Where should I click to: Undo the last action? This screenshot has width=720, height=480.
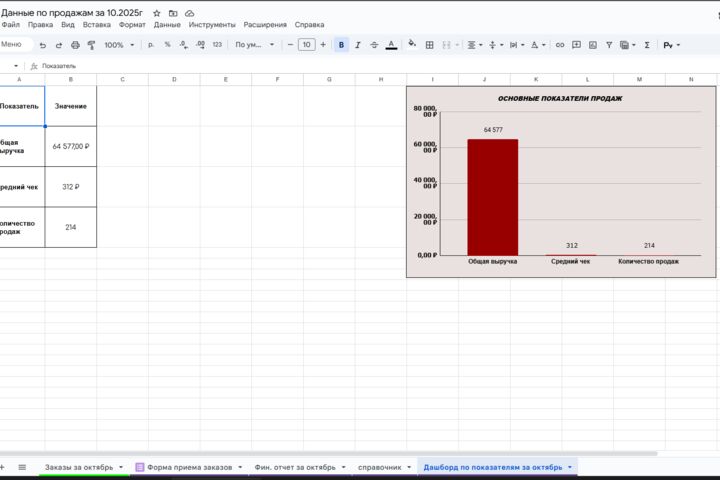(x=43, y=45)
